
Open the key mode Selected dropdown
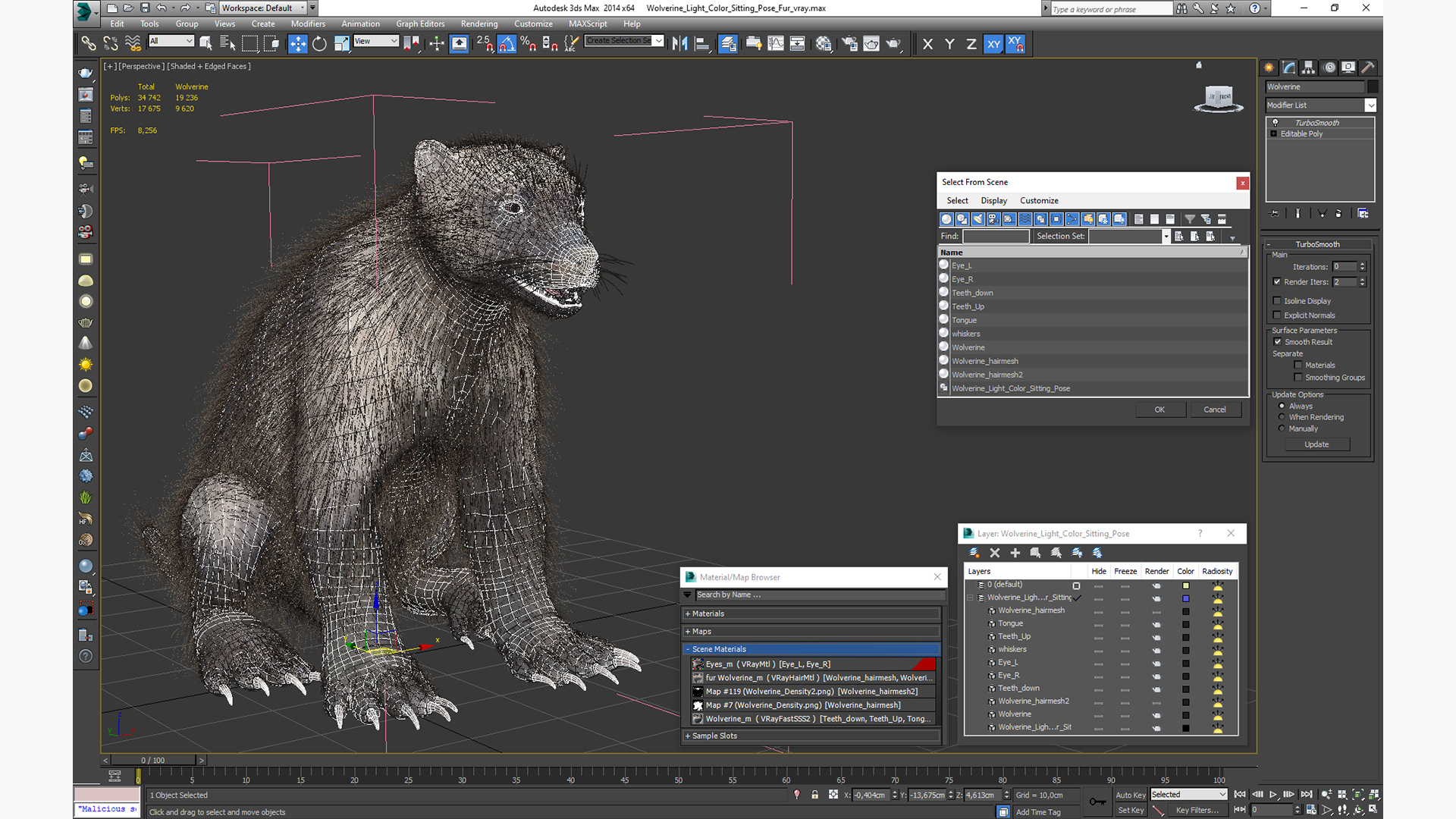[1188, 795]
